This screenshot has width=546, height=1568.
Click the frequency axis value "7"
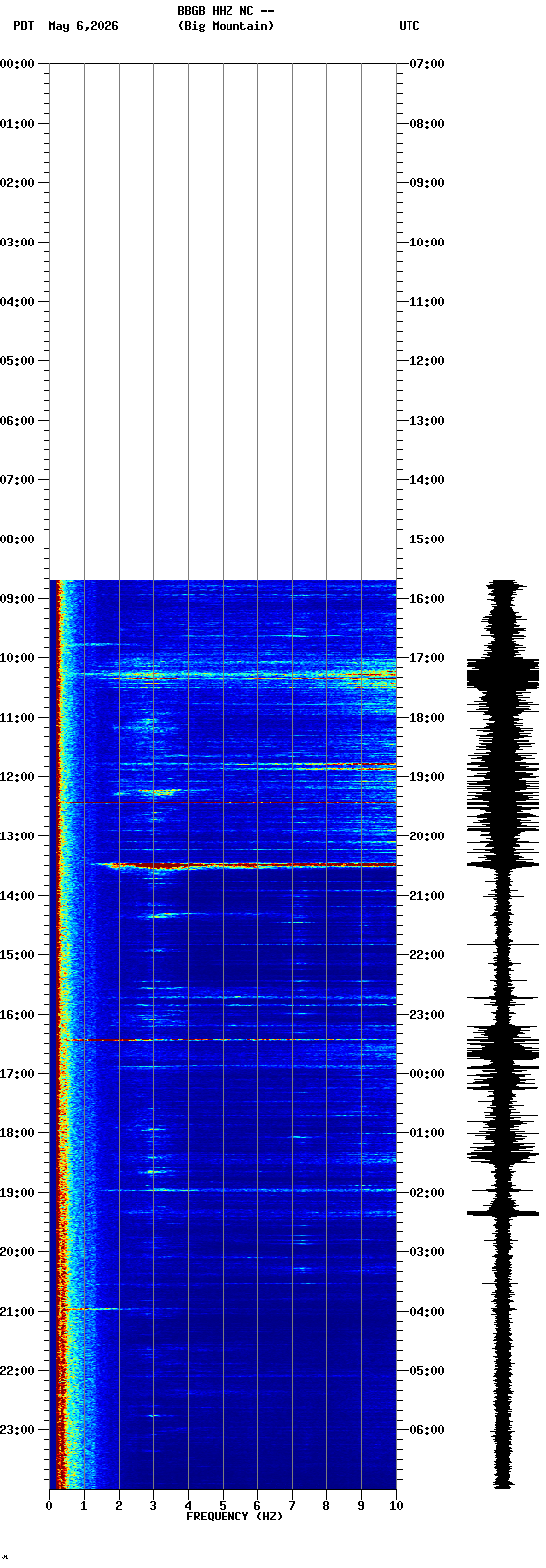(292, 1506)
